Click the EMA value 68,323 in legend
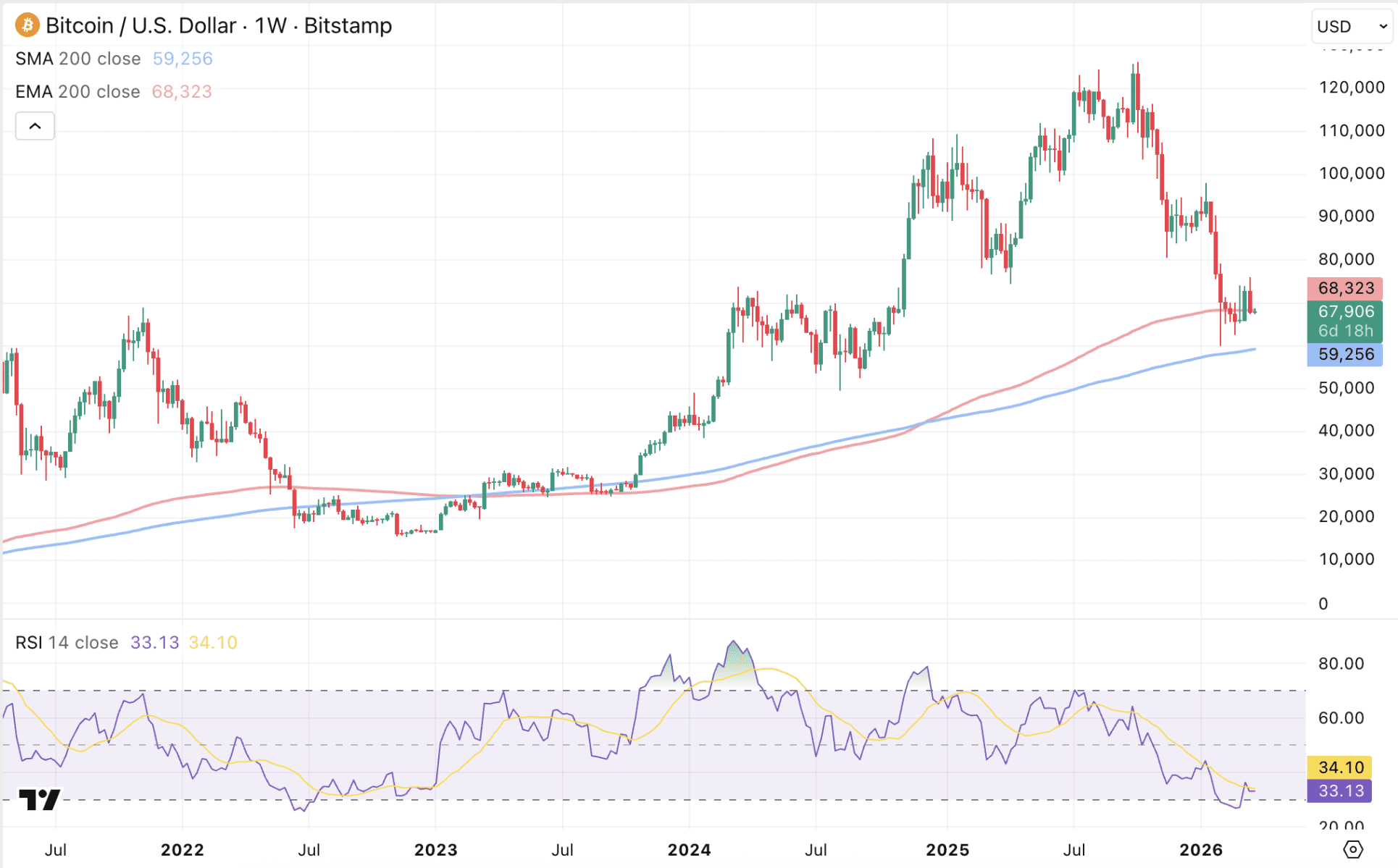This screenshot has height=868, width=1398. coord(182,92)
